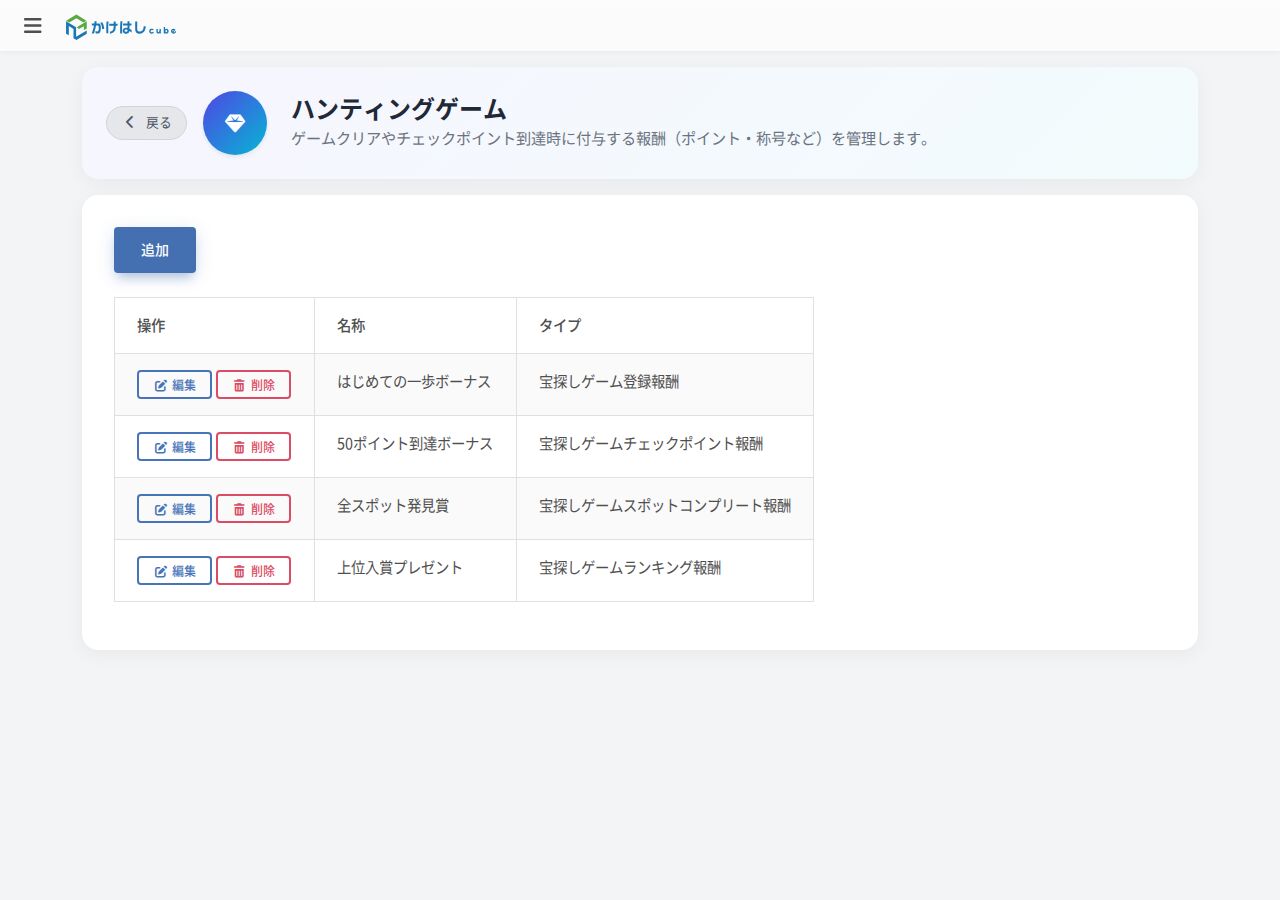Edit 50ポイント到達ボーナス reward
1280x900 pixels.
point(174,447)
